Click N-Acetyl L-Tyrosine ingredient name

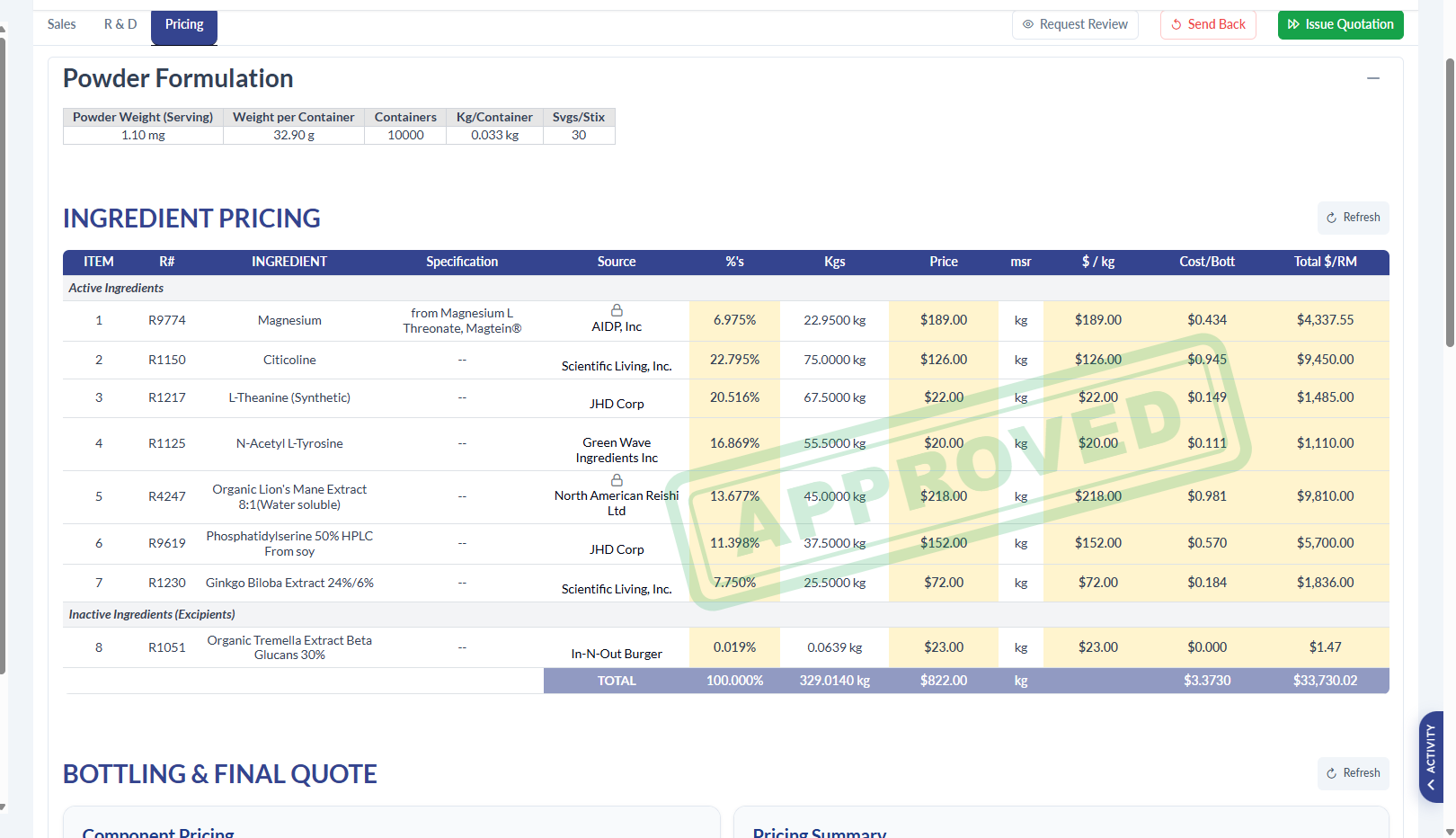[x=289, y=443]
